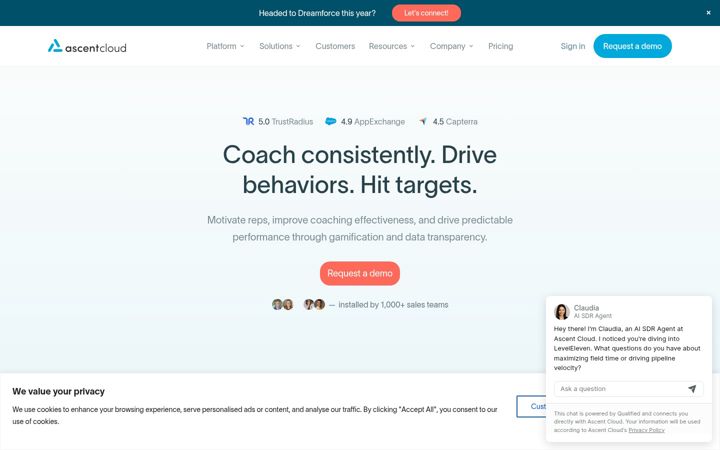
Task: Click the coral Request a demo button
Action: pyautogui.click(x=360, y=273)
